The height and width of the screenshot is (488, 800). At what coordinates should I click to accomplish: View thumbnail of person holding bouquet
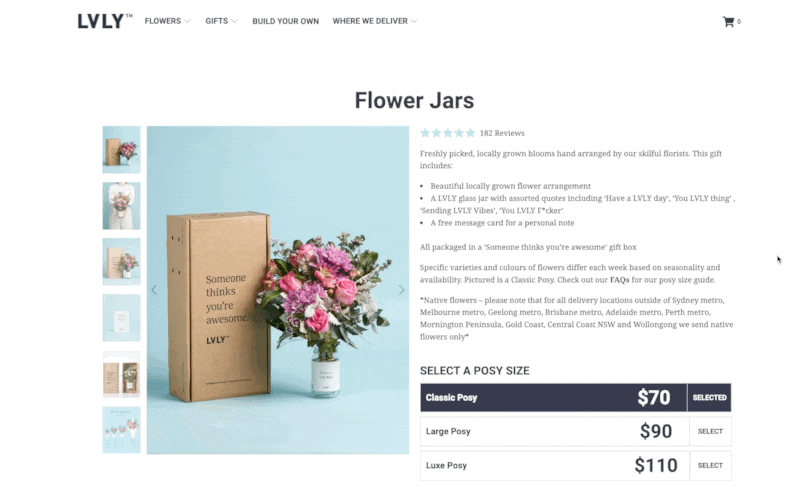coord(121,206)
